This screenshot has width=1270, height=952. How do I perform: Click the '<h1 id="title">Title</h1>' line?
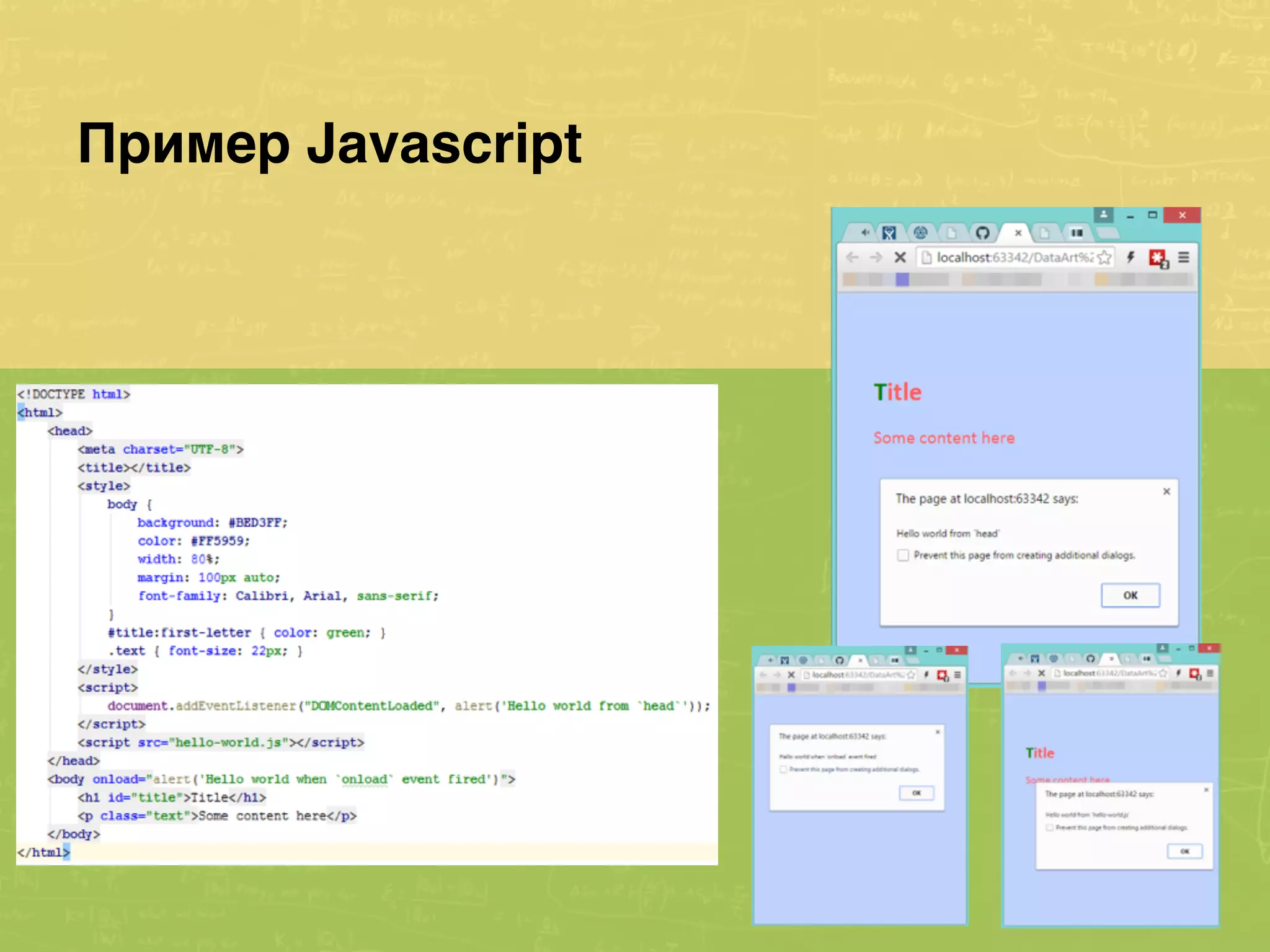pos(172,798)
